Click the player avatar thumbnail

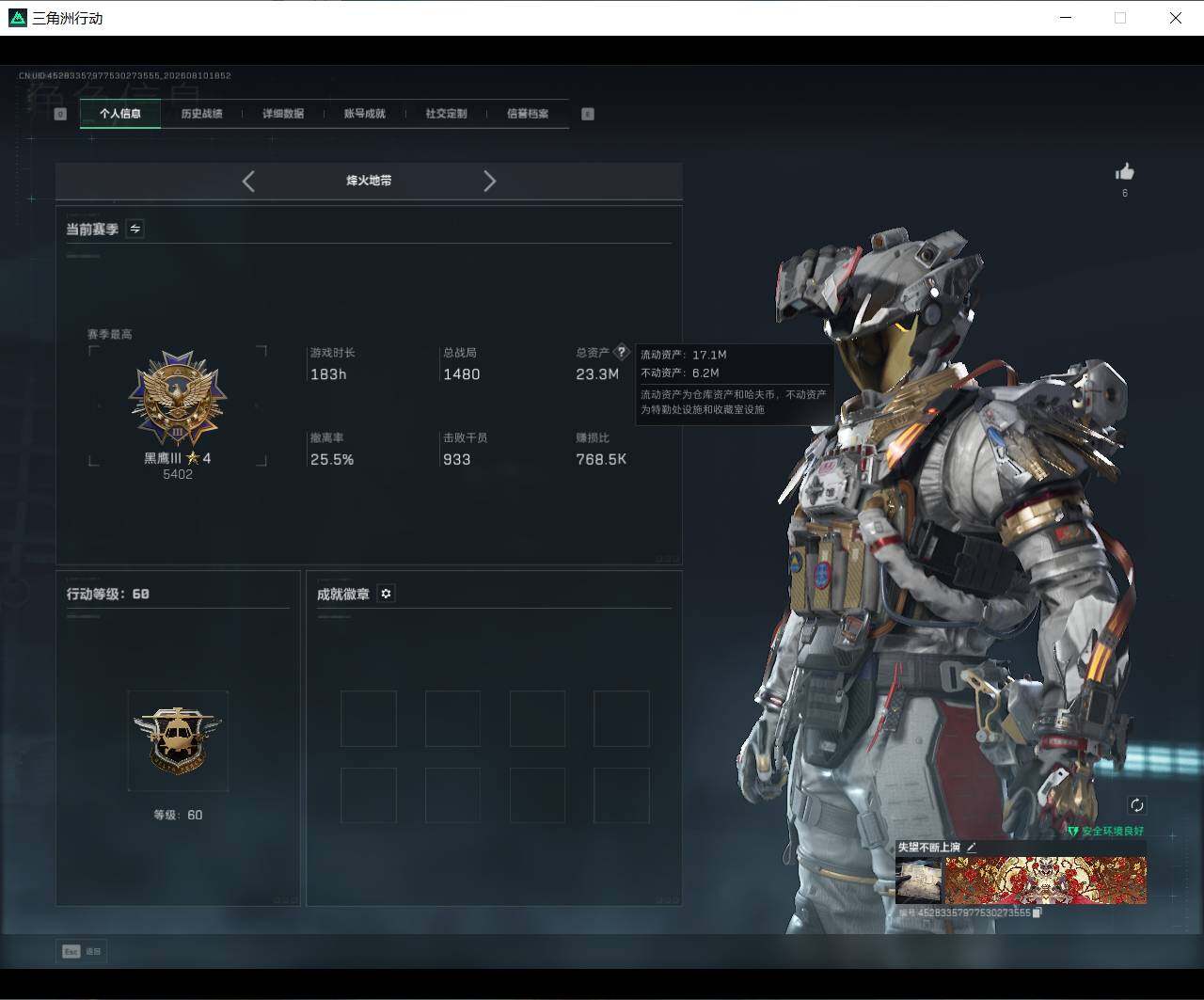[918, 881]
